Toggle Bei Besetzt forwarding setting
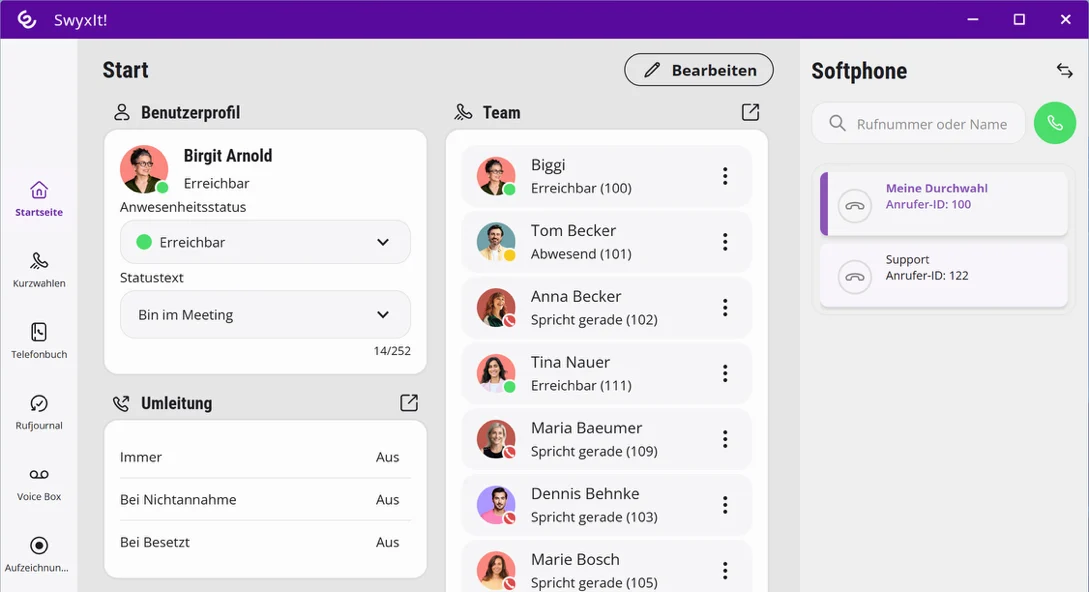 click(x=265, y=542)
